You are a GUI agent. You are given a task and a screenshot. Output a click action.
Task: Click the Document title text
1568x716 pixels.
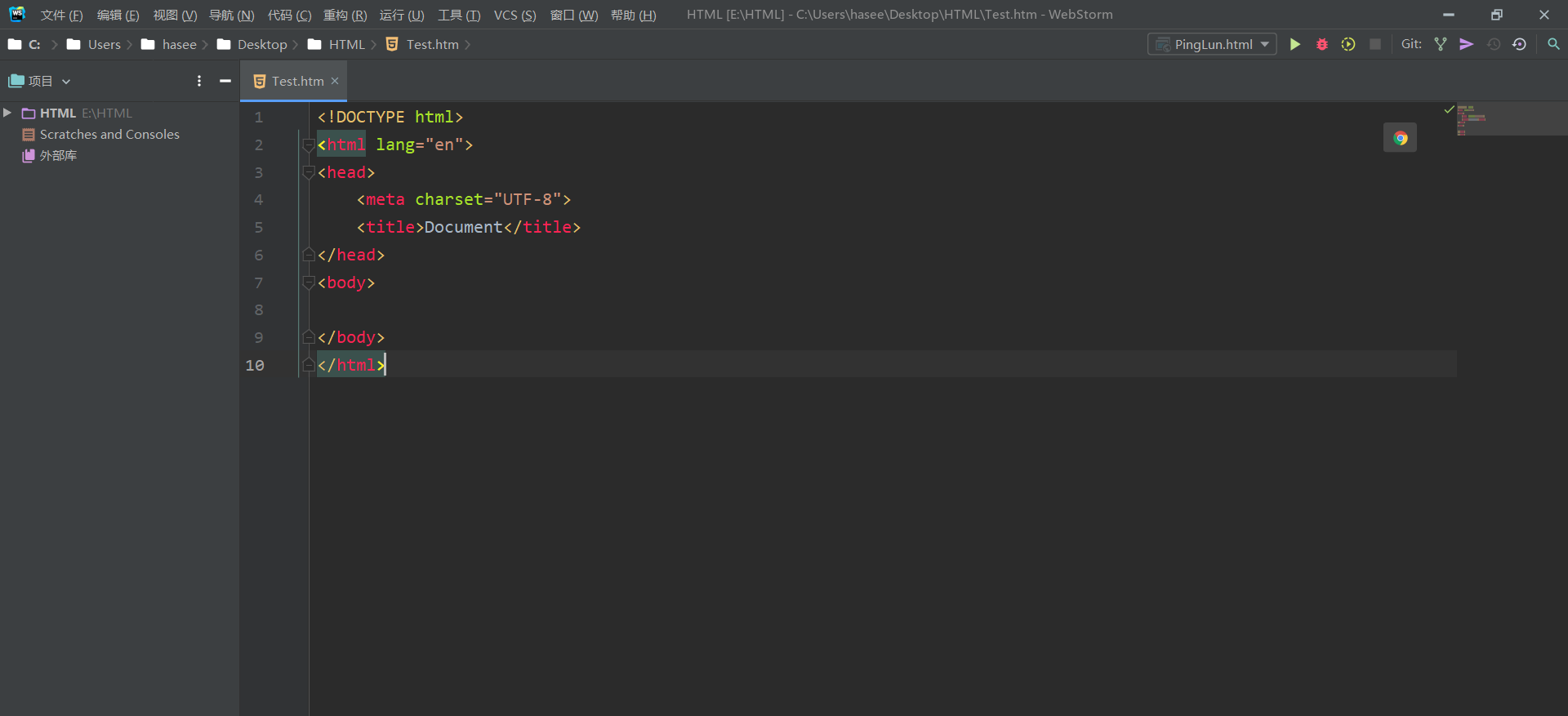[x=464, y=227]
